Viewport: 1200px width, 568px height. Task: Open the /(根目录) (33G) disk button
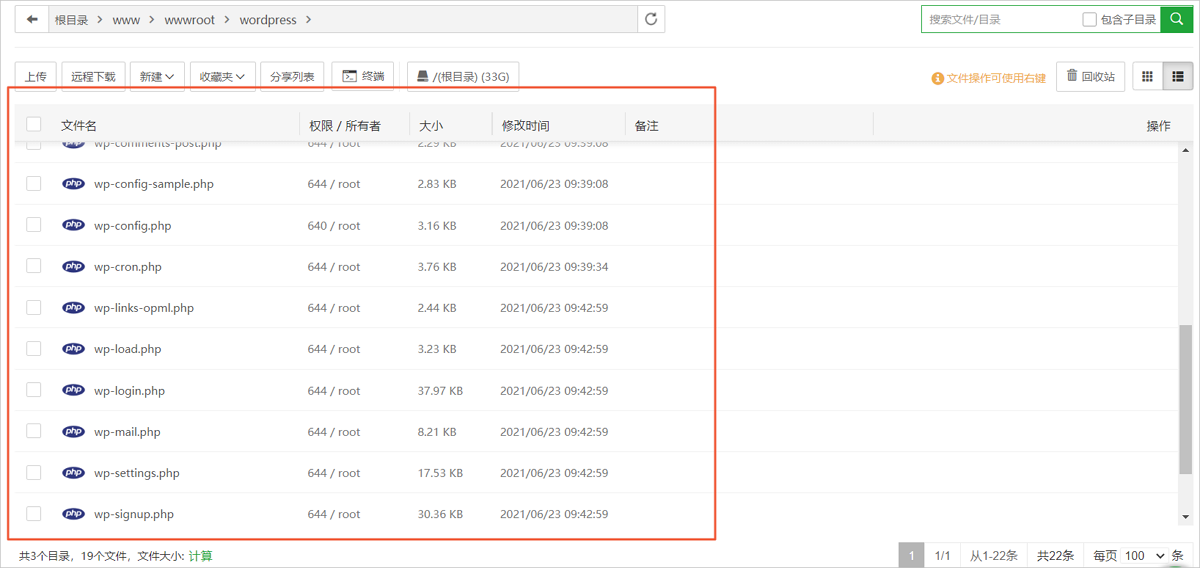(463, 77)
